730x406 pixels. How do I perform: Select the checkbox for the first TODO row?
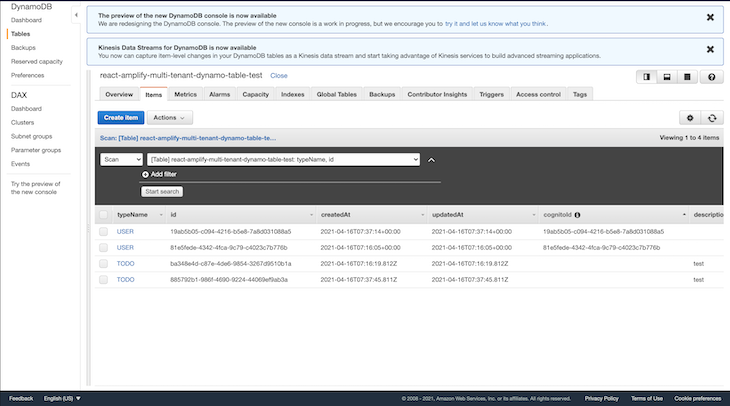pyautogui.click(x=103, y=263)
